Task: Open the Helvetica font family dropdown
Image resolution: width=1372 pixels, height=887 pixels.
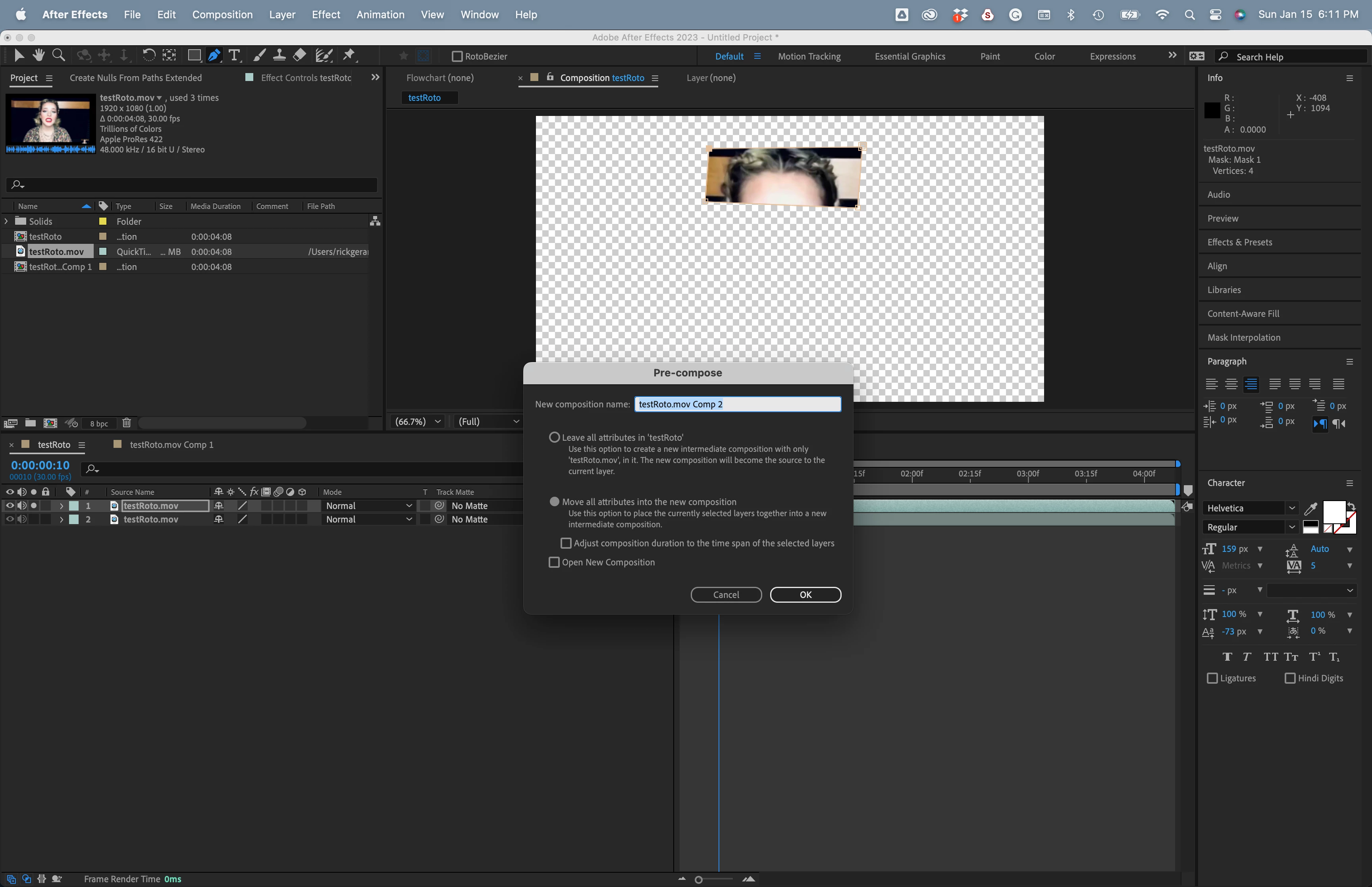Action: pos(1291,508)
